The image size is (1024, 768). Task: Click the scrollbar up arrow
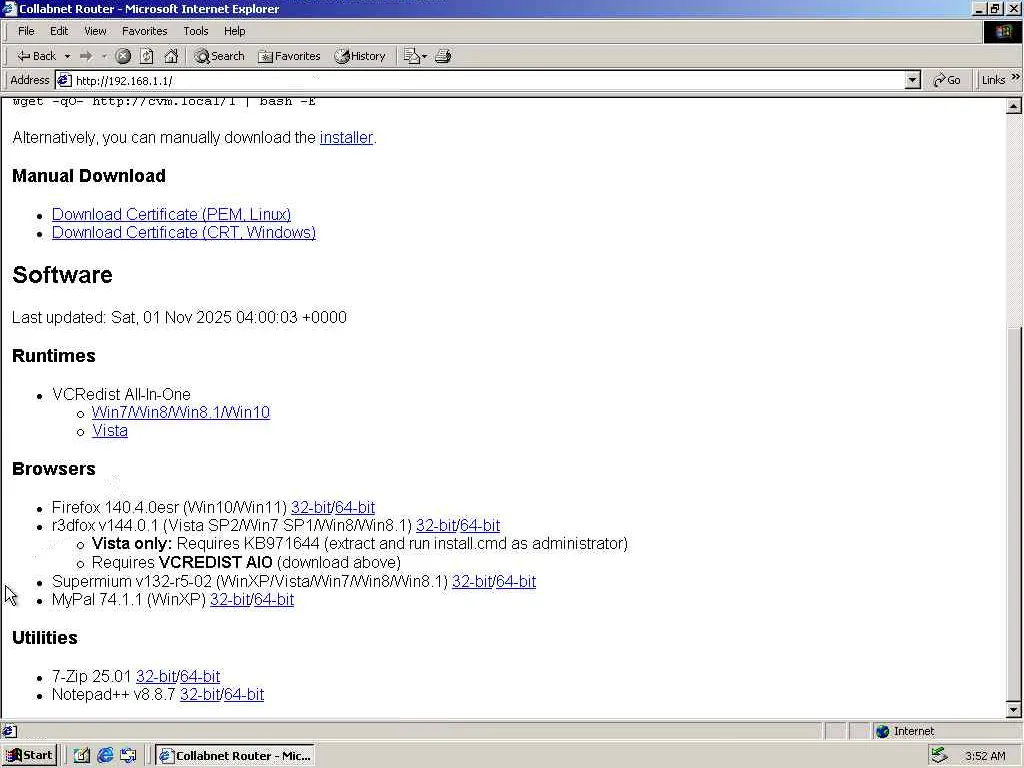[x=1014, y=106]
